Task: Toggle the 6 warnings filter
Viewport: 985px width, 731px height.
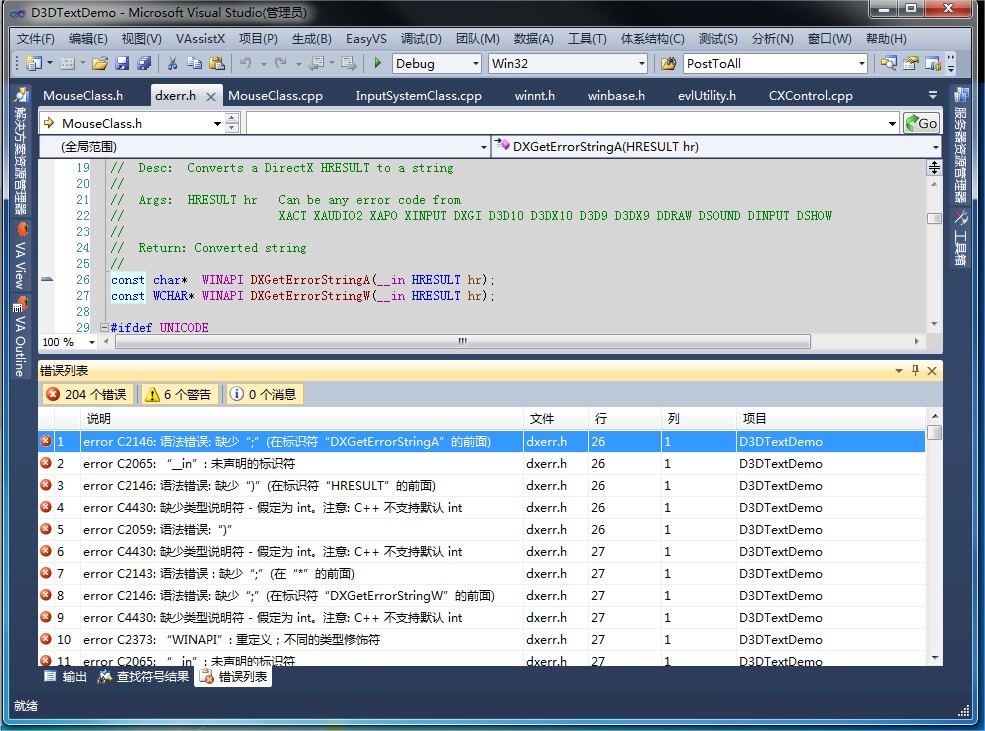Action: (179, 394)
